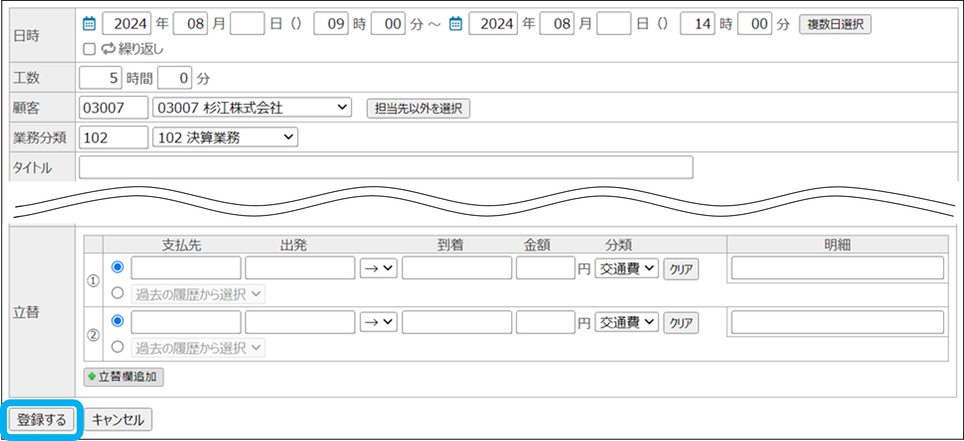Screen dimensions: 964x441
Task: Expand the 業務分類 決算業務 dropdown
Action: (225, 137)
